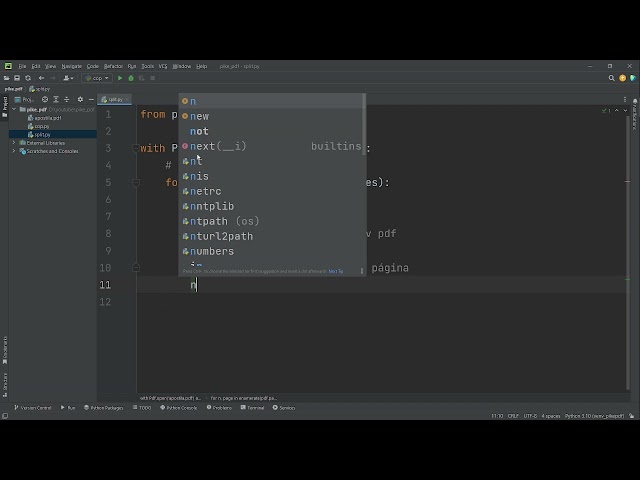640x480 pixels.
Task: Open the Refactor menu
Action: pos(113,66)
